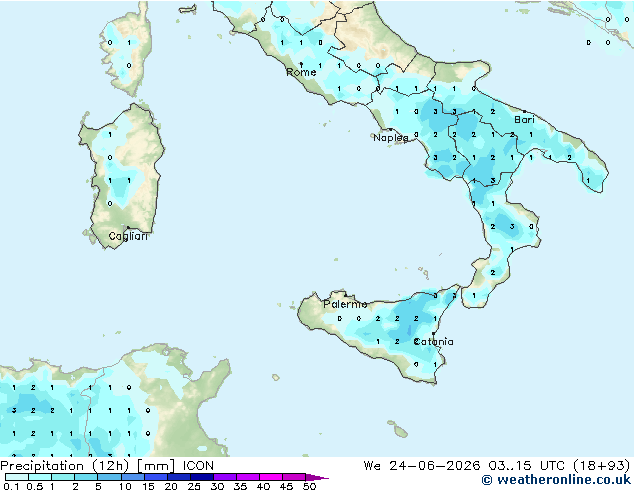634x490 pixels.
Task: Click the legend tick label '50'
Action: [309, 486]
